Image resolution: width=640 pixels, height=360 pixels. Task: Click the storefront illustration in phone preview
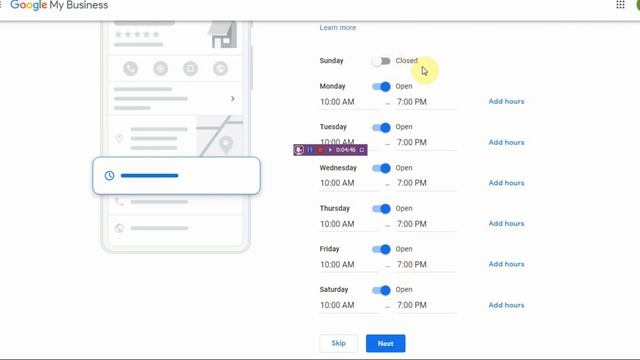(x=223, y=35)
